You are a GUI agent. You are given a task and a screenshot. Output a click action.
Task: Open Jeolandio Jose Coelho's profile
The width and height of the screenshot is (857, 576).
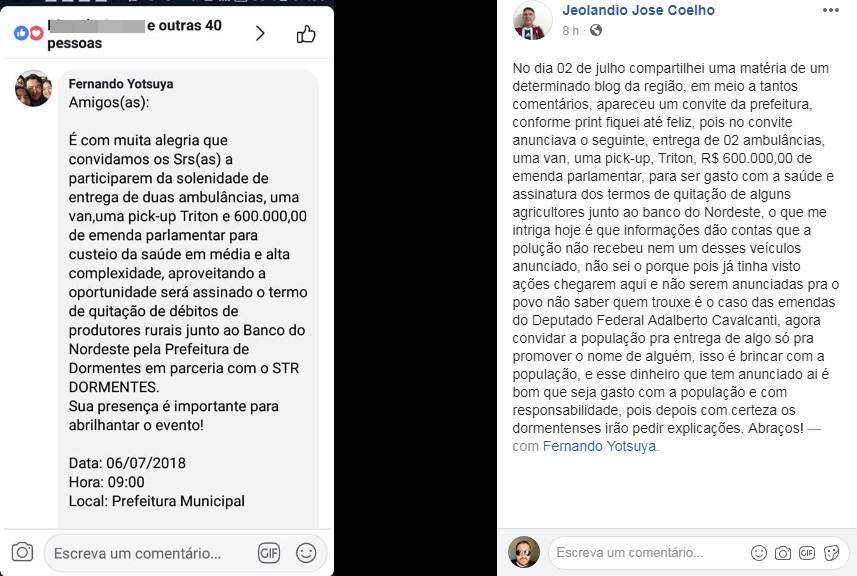coord(638,11)
